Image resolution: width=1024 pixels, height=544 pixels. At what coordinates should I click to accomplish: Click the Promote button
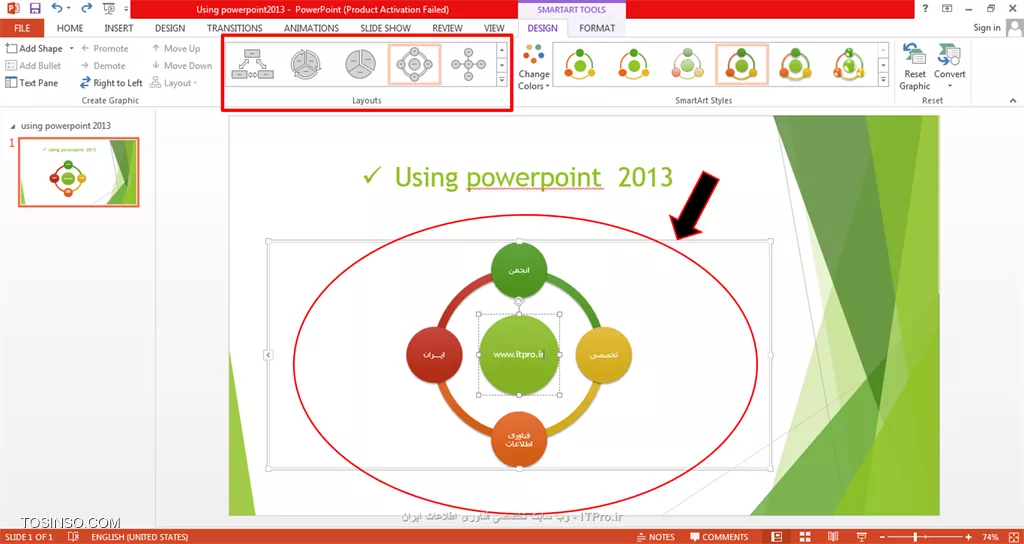pos(104,48)
